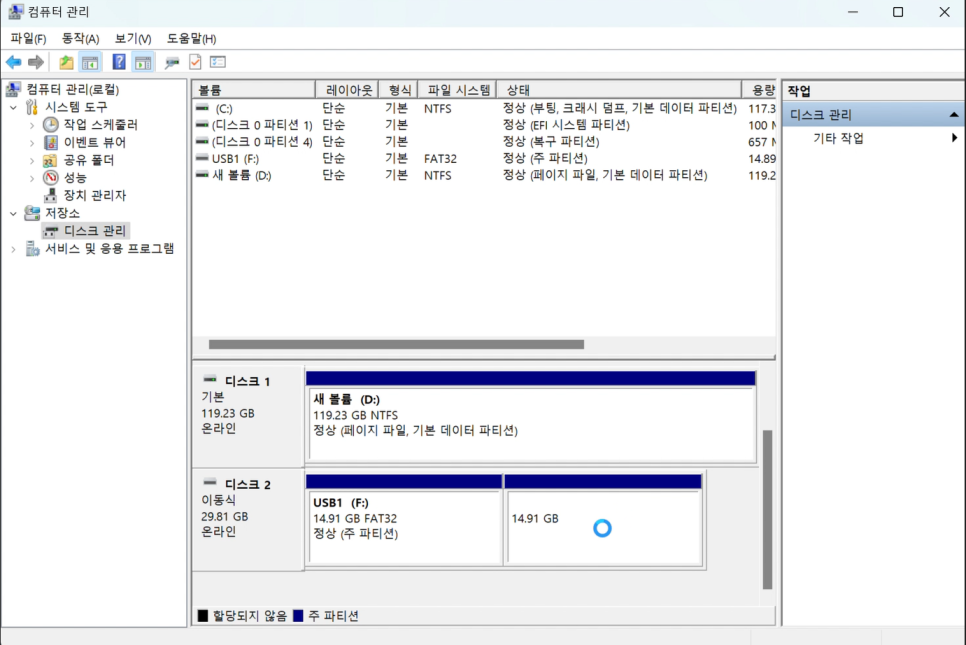Viewport: 966px width, 645px height.
Task: Collapse the 디스크 관리 actions section arrow
Action: click(x=954, y=115)
